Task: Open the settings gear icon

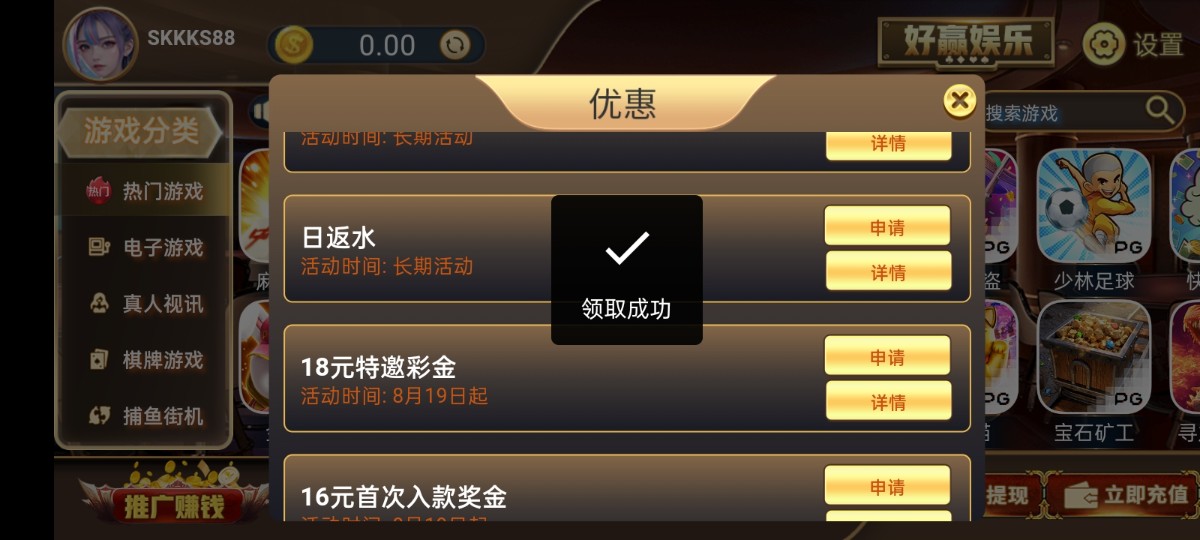Action: click(1104, 44)
